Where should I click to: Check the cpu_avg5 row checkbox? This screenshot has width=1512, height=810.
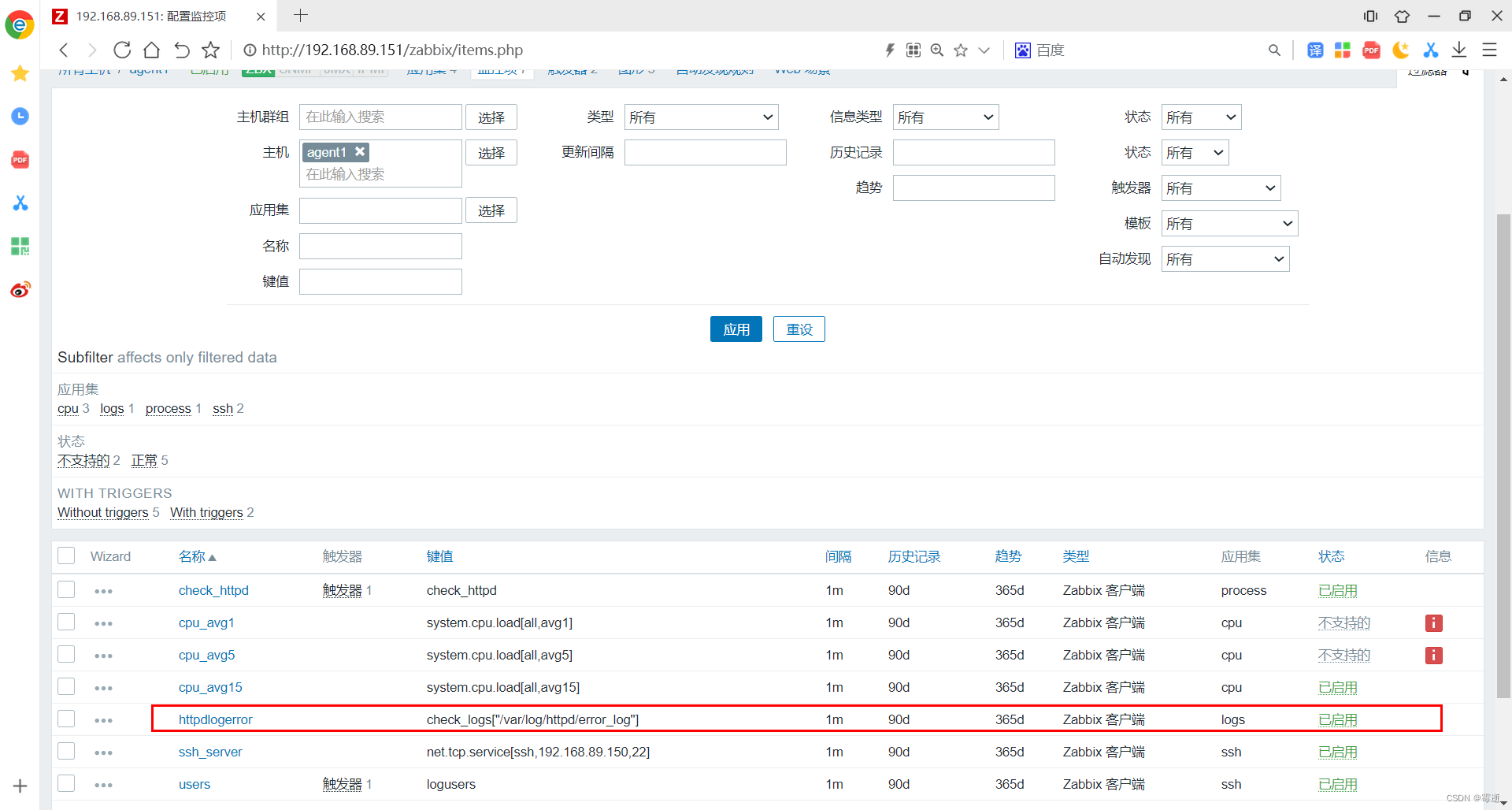[66, 655]
